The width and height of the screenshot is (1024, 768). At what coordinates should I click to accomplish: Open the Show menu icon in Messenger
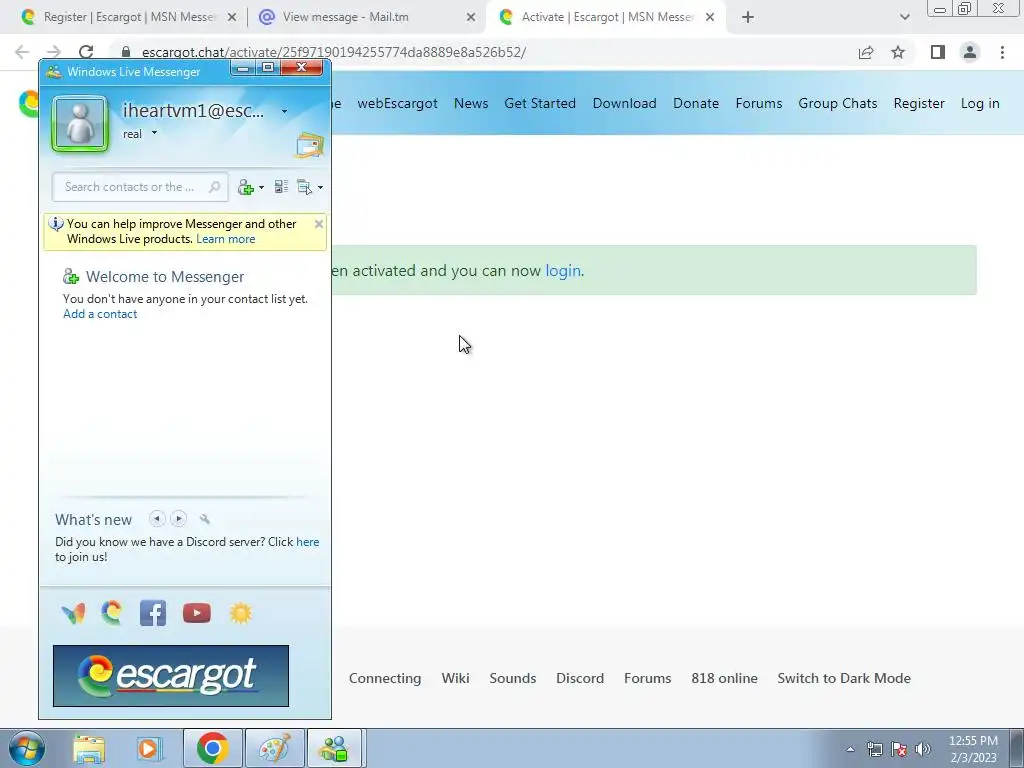coord(304,187)
